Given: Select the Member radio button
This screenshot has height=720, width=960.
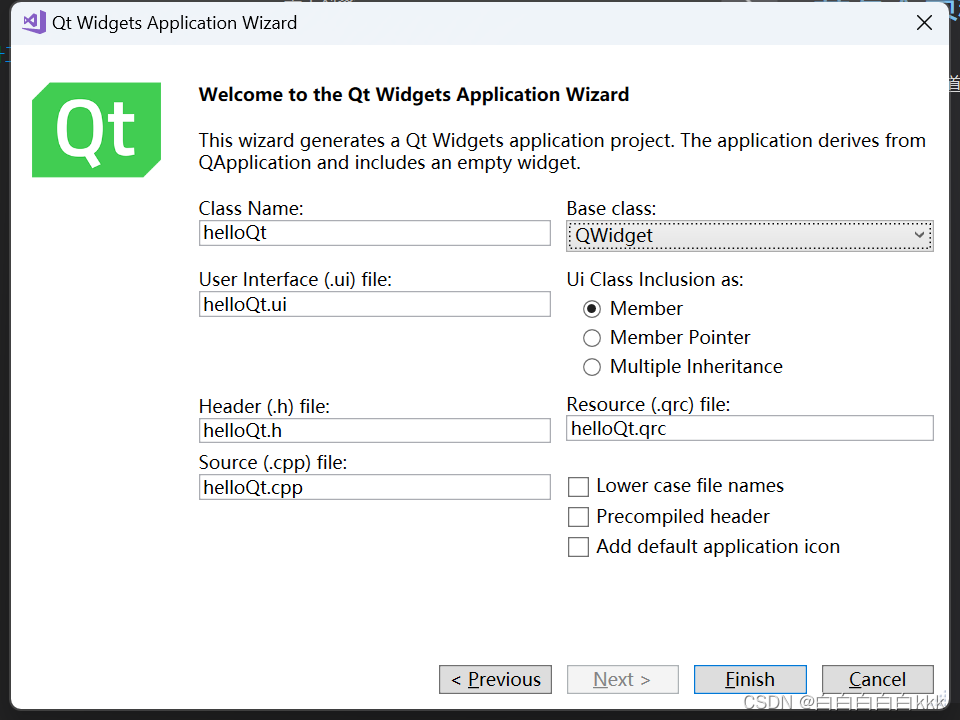Looking at the screenshot, I should [591, 309].
